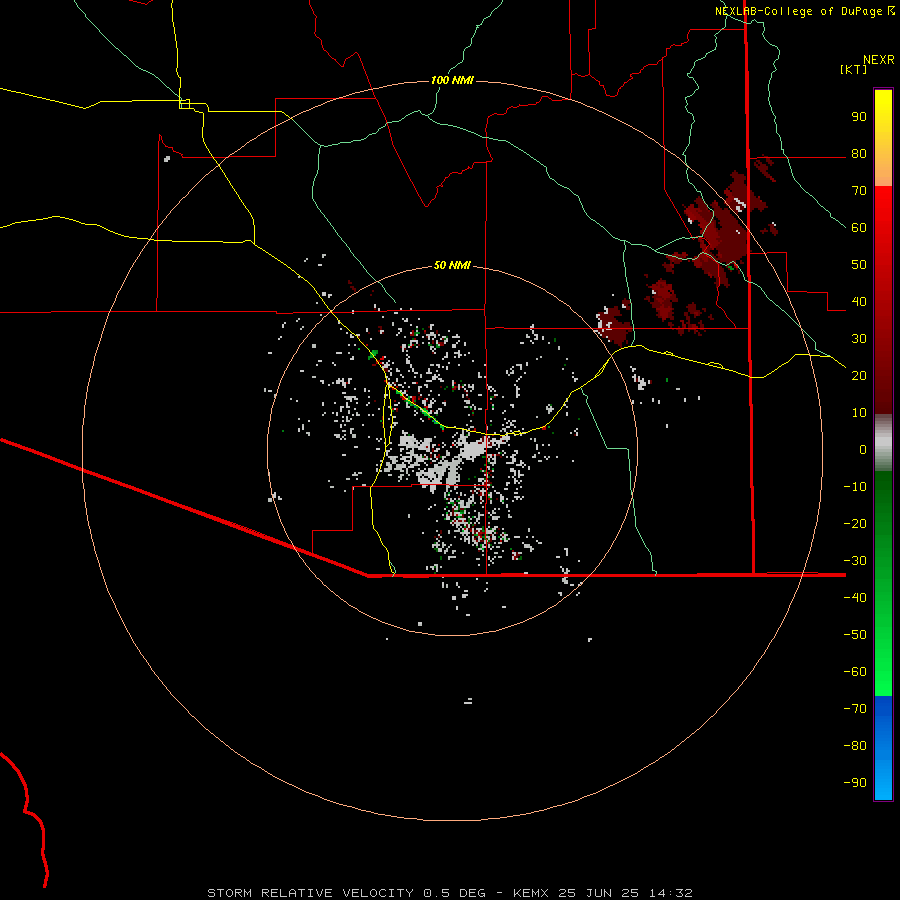Select the -50 scale label

click(x=855, y=634)
